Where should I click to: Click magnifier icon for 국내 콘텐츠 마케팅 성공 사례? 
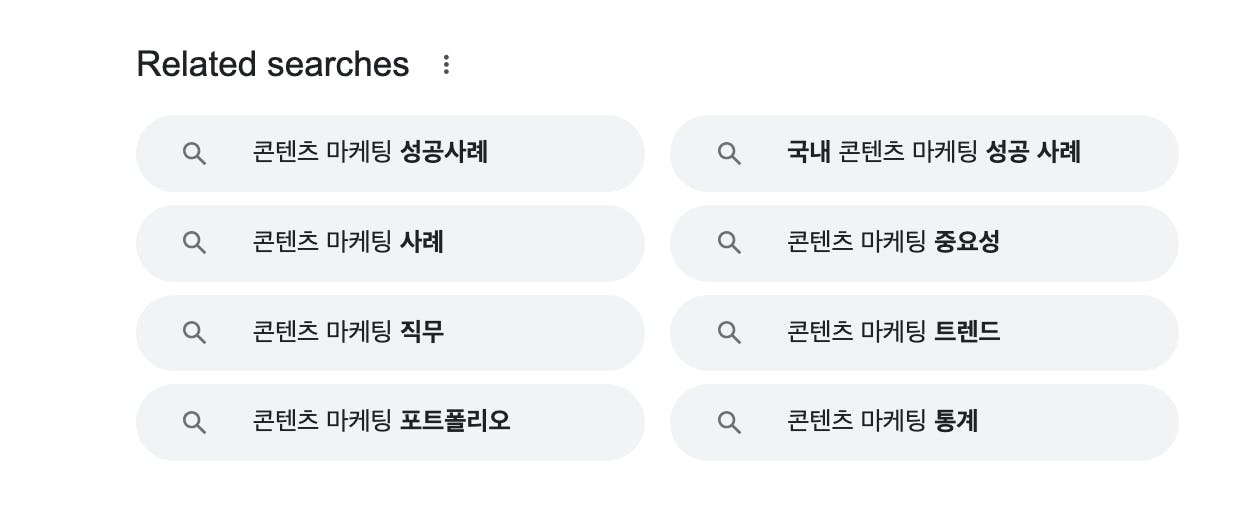tap(729, 153)
